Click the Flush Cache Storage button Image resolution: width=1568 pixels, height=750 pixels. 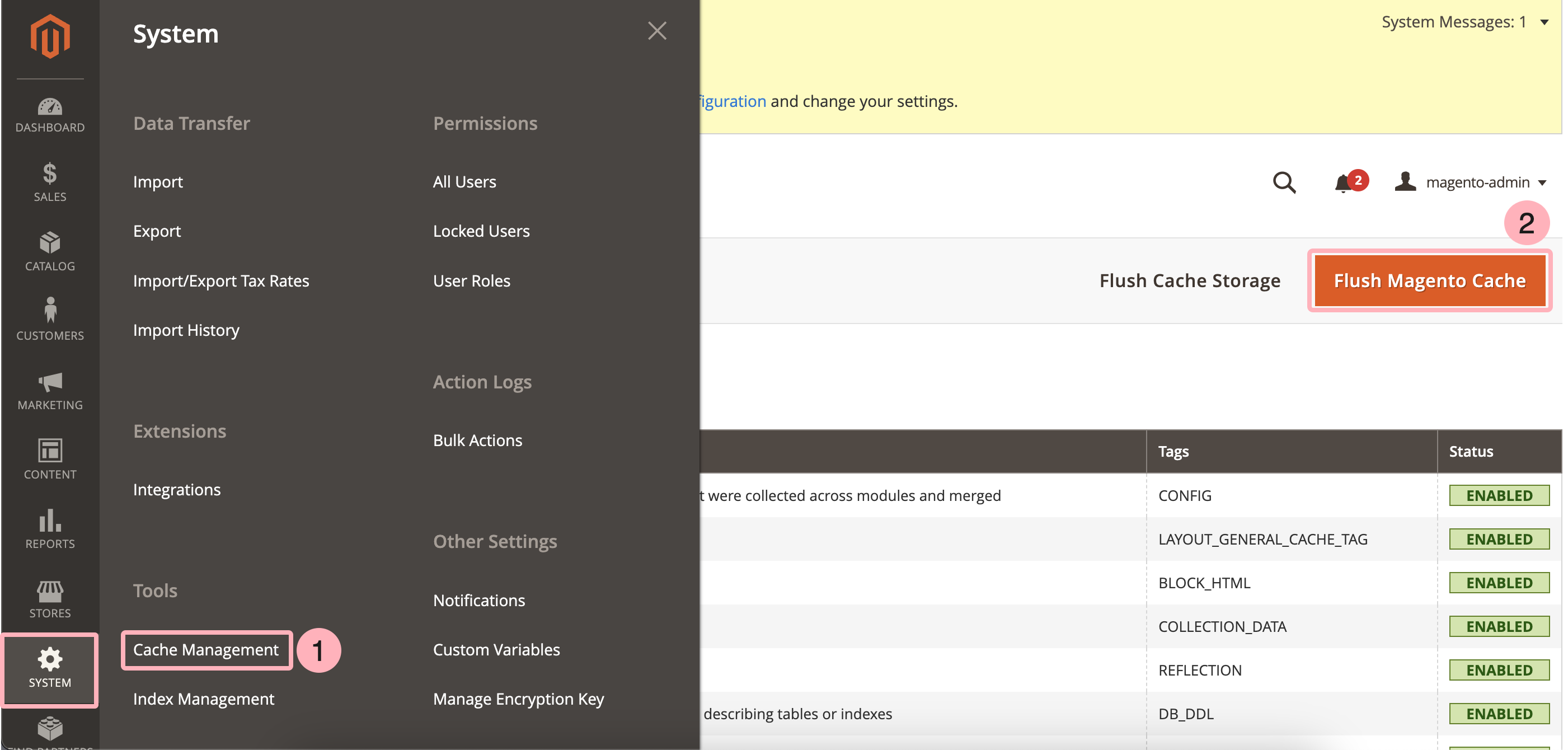click(1189, 280)
